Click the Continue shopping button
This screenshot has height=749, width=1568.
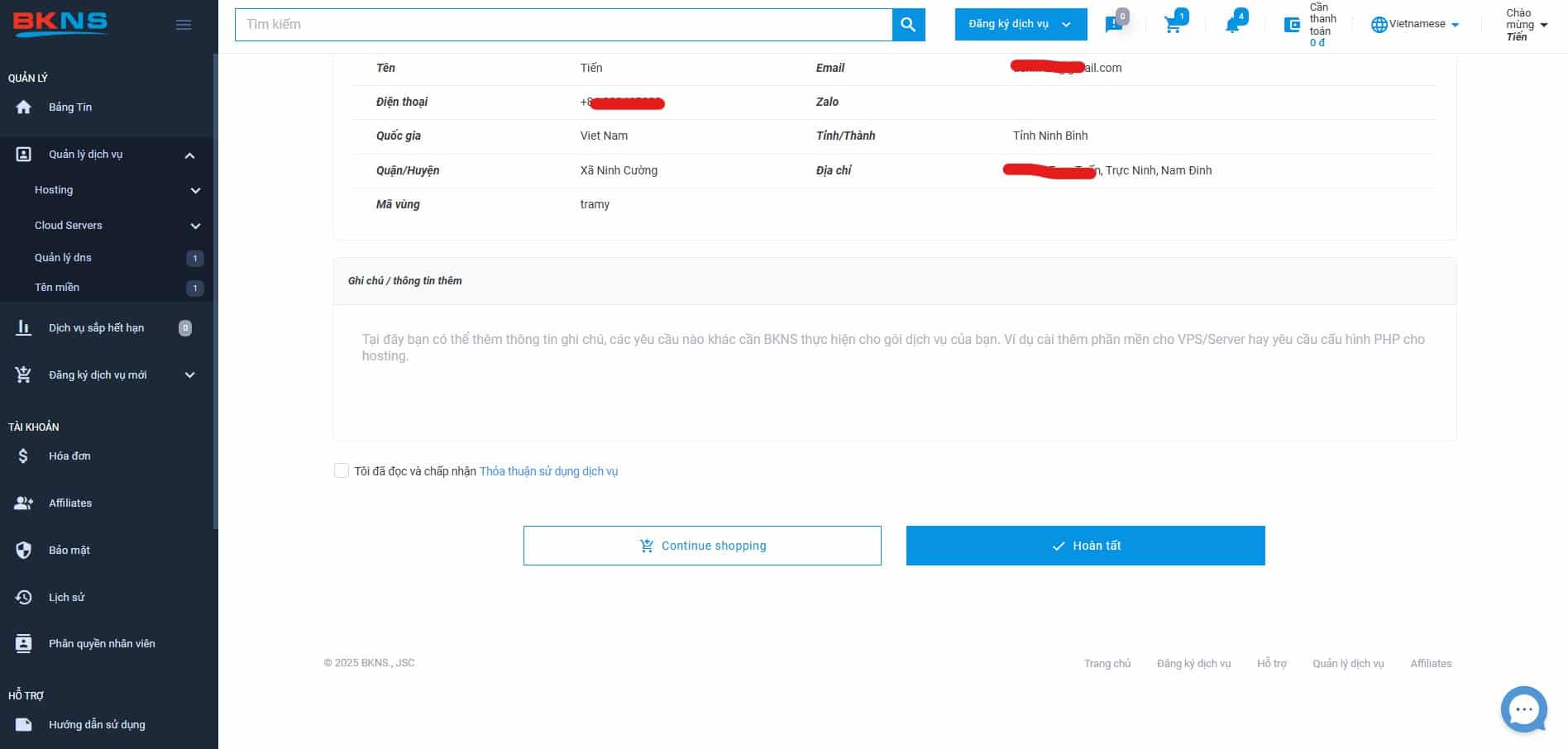tap(702, 546)
